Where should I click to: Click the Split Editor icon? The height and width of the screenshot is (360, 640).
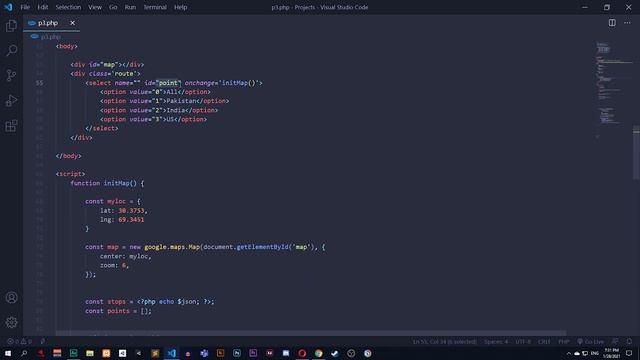point(612,23)
